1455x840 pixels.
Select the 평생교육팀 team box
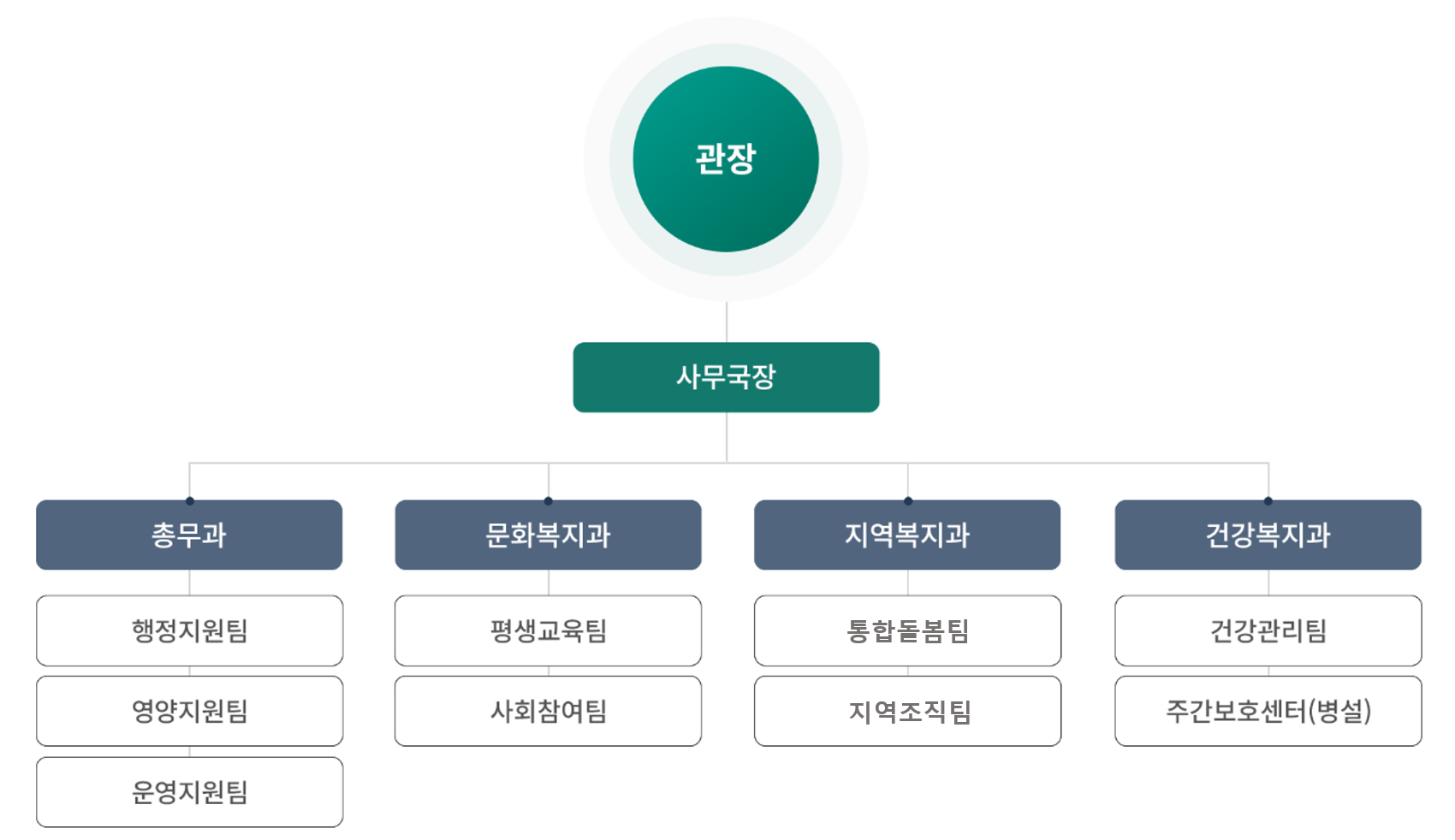click(x=548, y=631)
